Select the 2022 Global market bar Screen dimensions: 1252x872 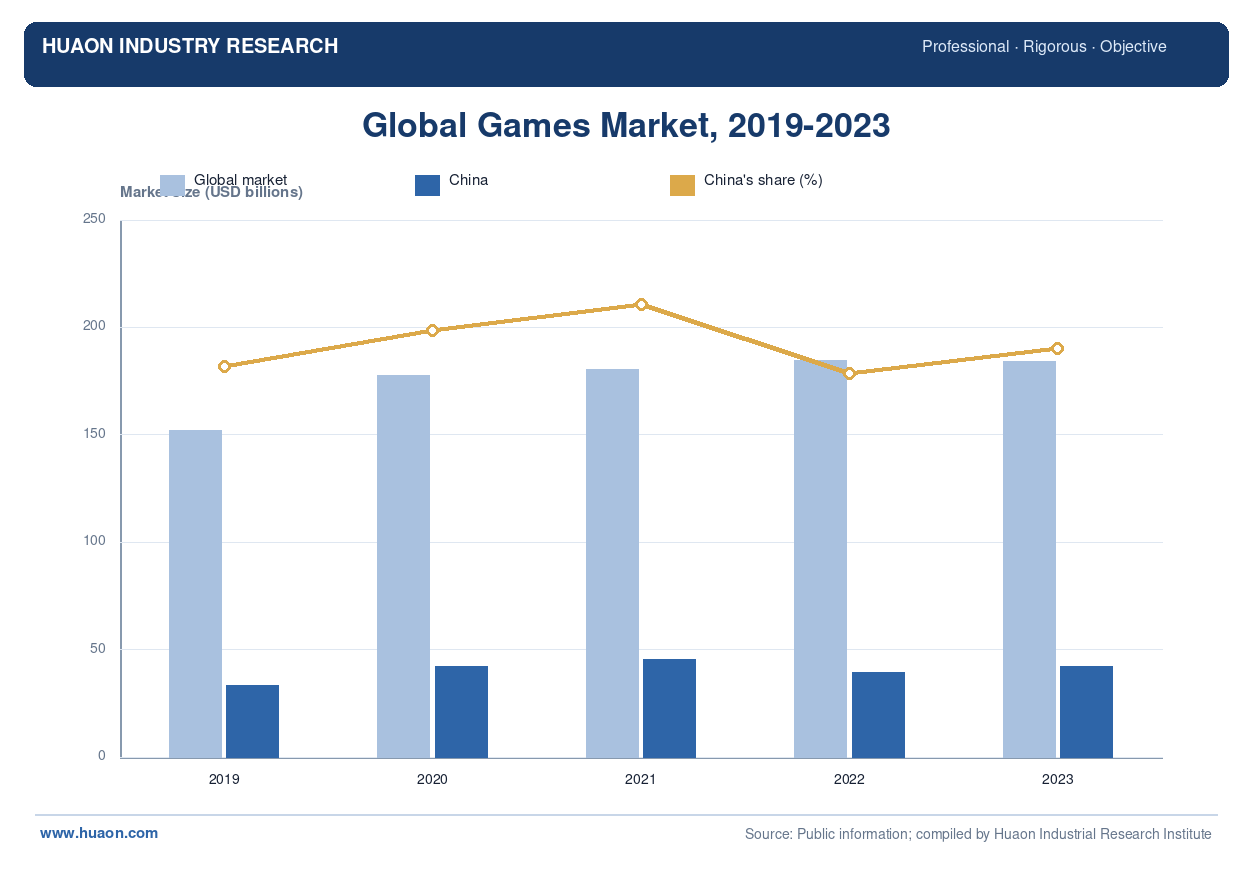click(x=820, y=559)
